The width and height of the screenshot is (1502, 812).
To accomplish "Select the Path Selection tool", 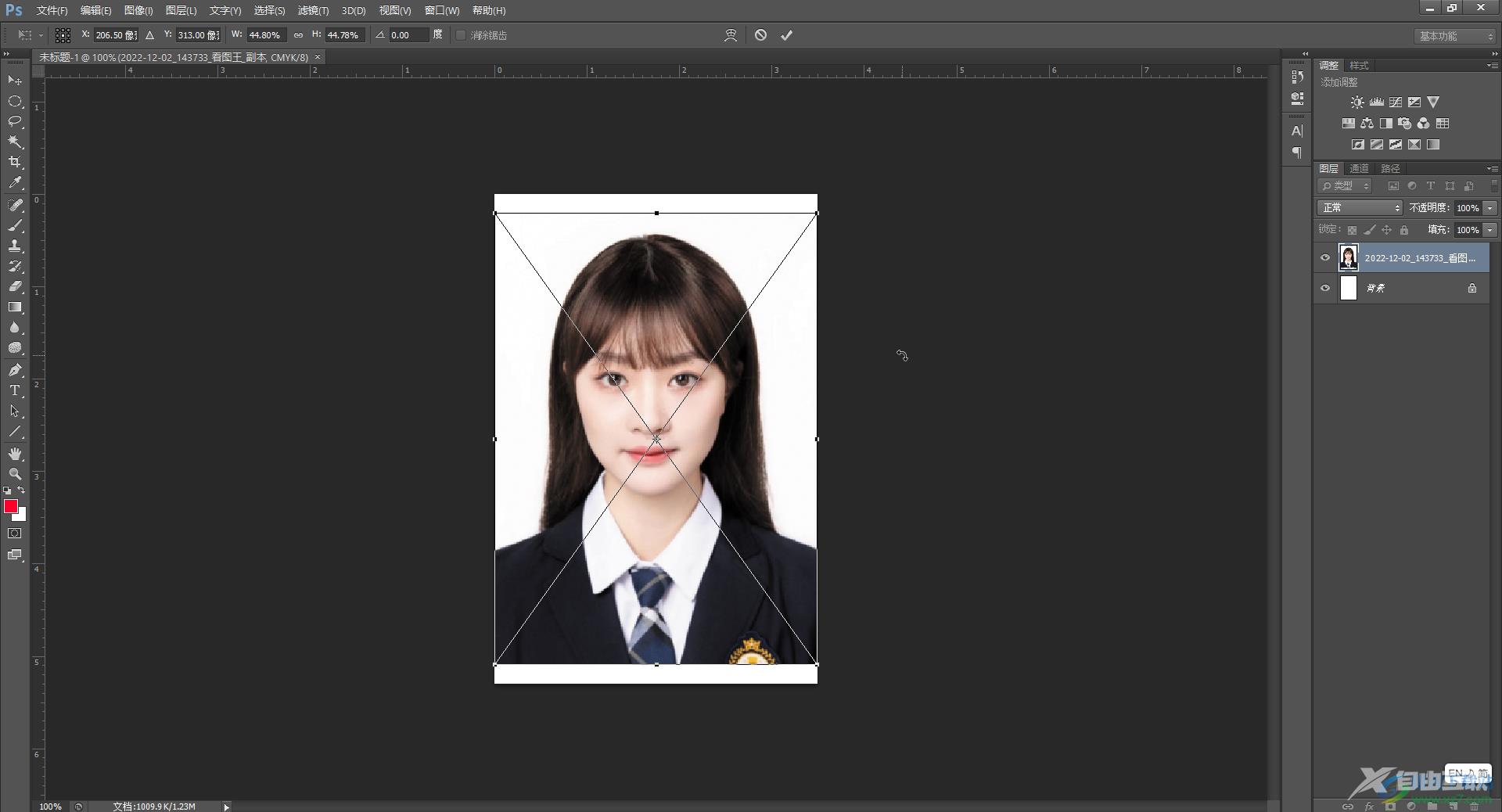I will coord(15,411).
